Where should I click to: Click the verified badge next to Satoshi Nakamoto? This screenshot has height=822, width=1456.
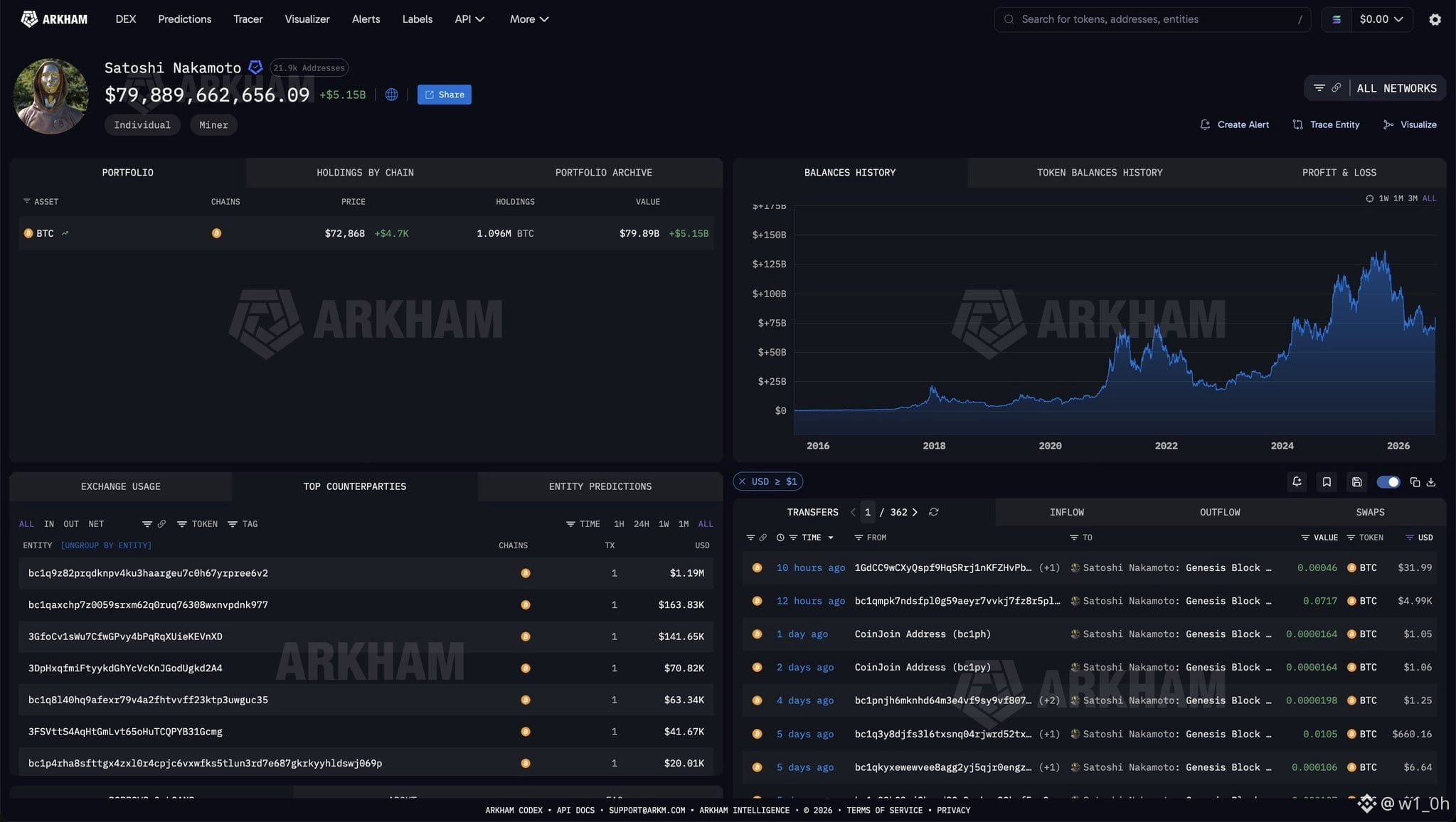coord(255,68)
